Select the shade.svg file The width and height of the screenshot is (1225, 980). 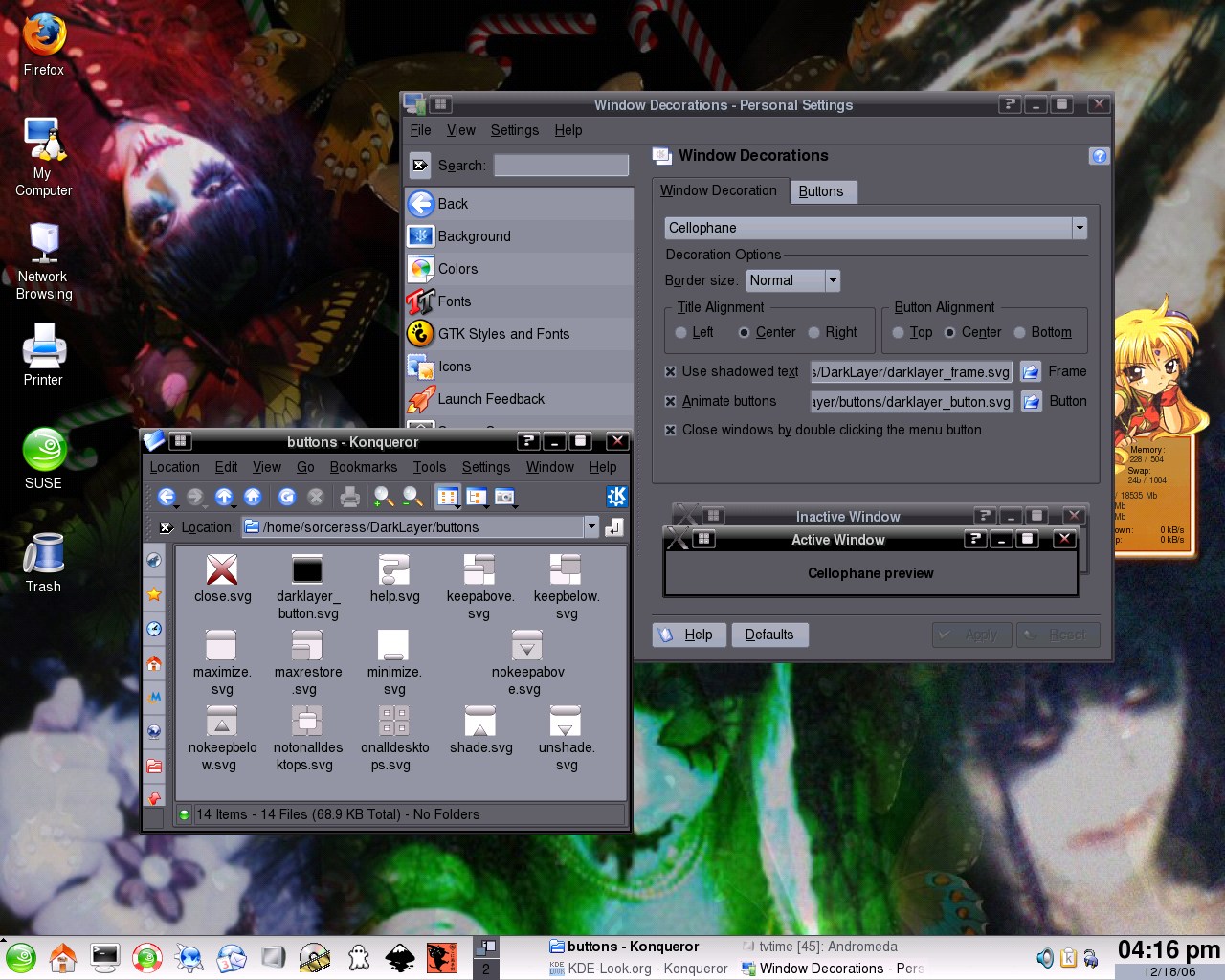[x=480, y=730]
